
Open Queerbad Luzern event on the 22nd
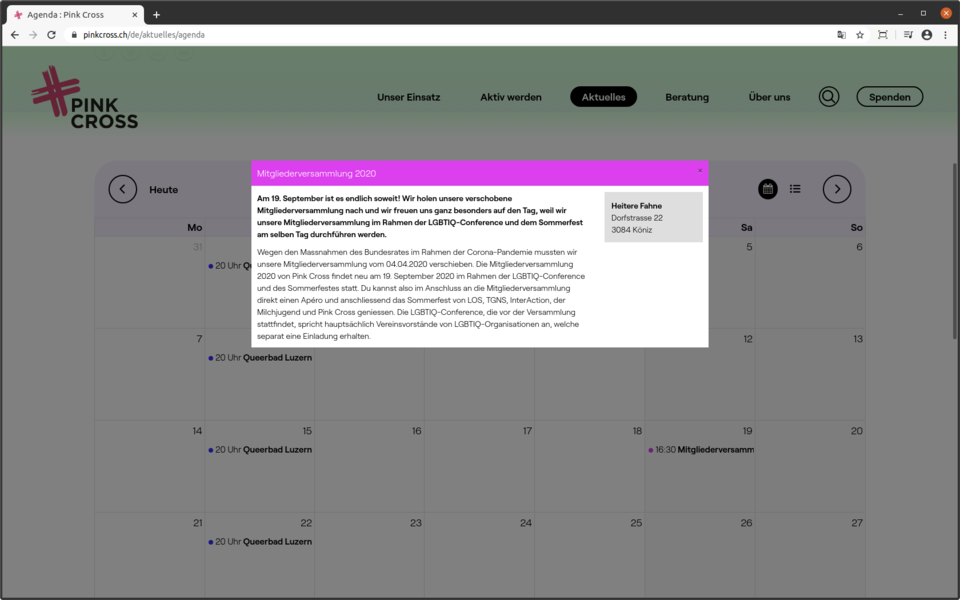[x=261, y=542]
